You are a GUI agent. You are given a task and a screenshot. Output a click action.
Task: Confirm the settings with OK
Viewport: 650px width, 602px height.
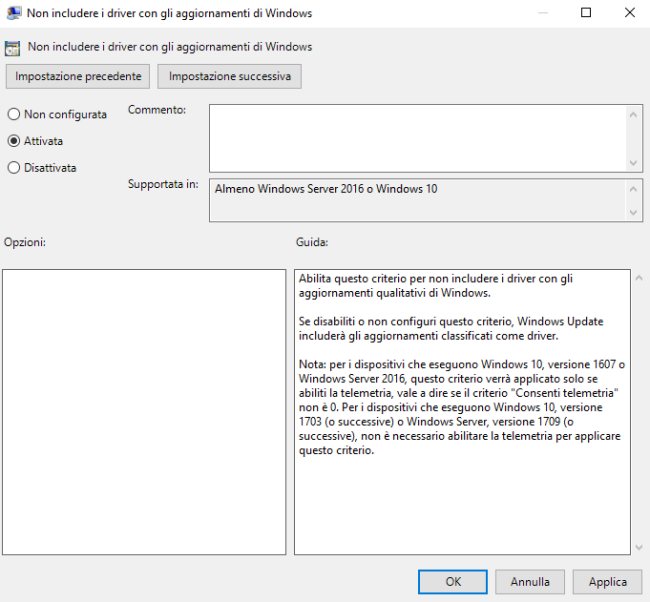click(x=453, y=582)
